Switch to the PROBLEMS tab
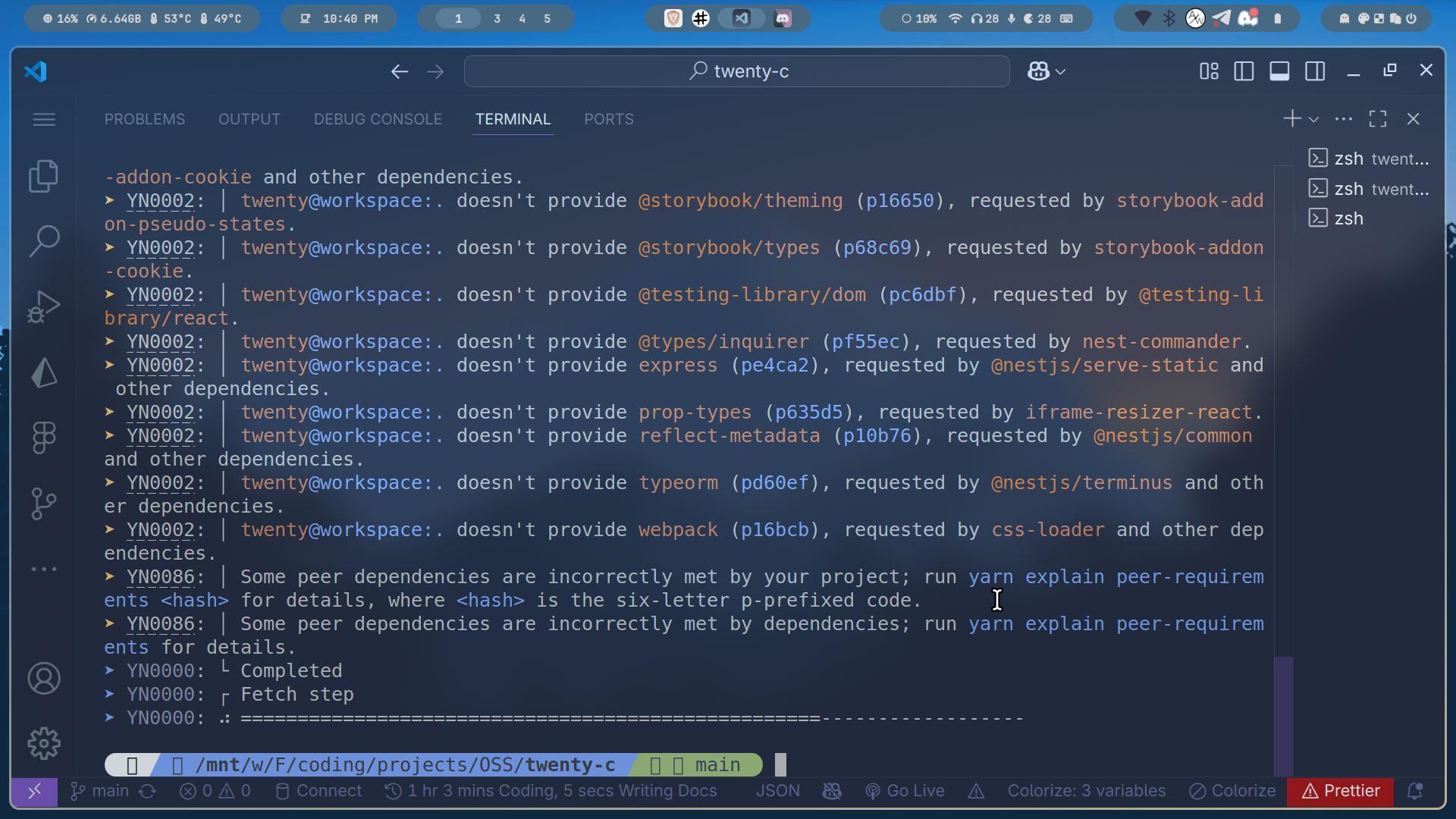The image size is (1456, 819). pyautogui.click(x=145, y=119)
